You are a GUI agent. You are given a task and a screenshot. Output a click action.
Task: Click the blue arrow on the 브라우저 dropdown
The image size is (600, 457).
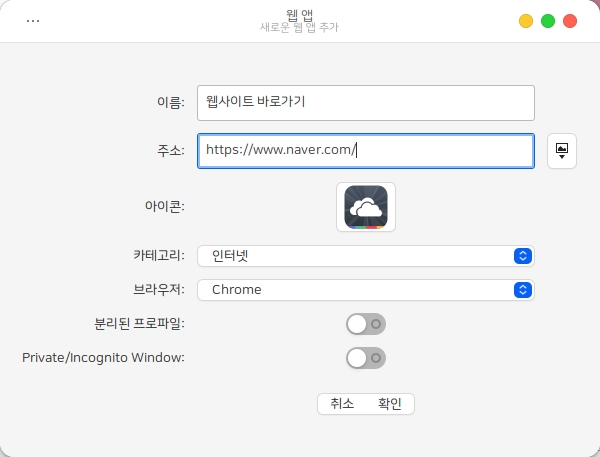click(x=521, y=290)
